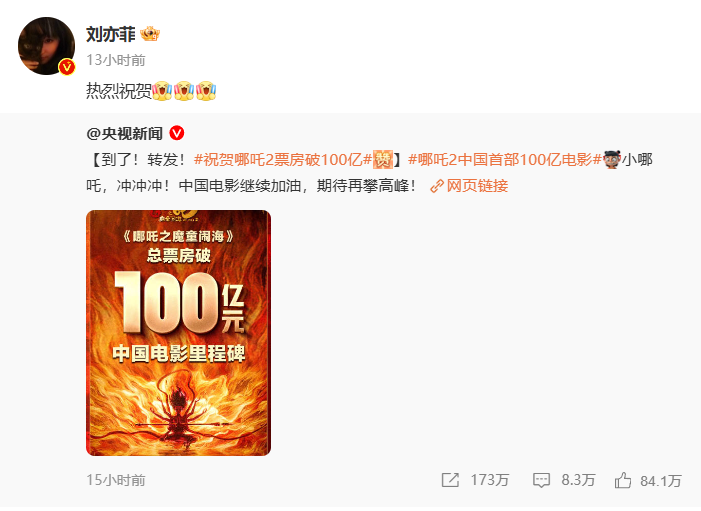Click the crown membership badge beside 刘亦菲
701x511 pixels.
pos(150,34)
